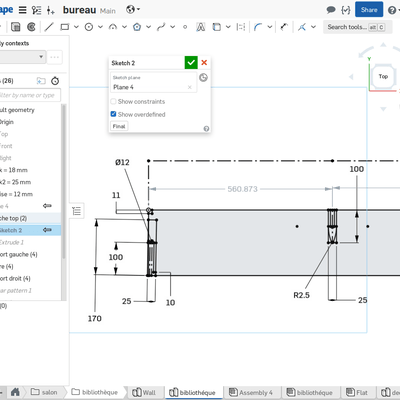Image resolution: width=400 pixels, height=400 pixels.
Task: Expand the Rectangle tool options arrow
Action: coord(76,27)
